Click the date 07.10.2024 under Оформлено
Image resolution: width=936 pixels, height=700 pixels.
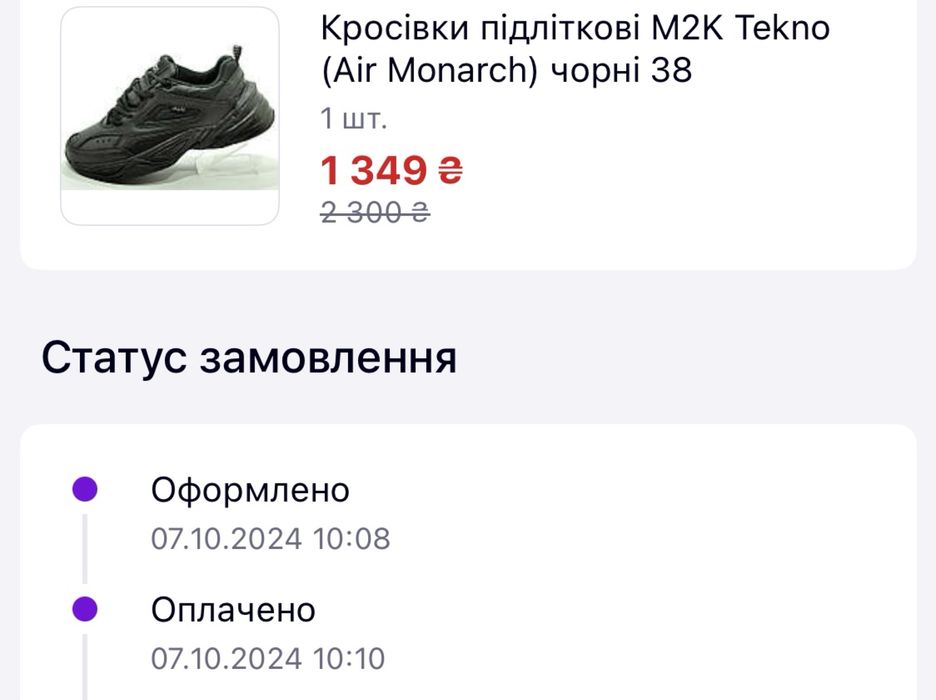coord(226,539)
